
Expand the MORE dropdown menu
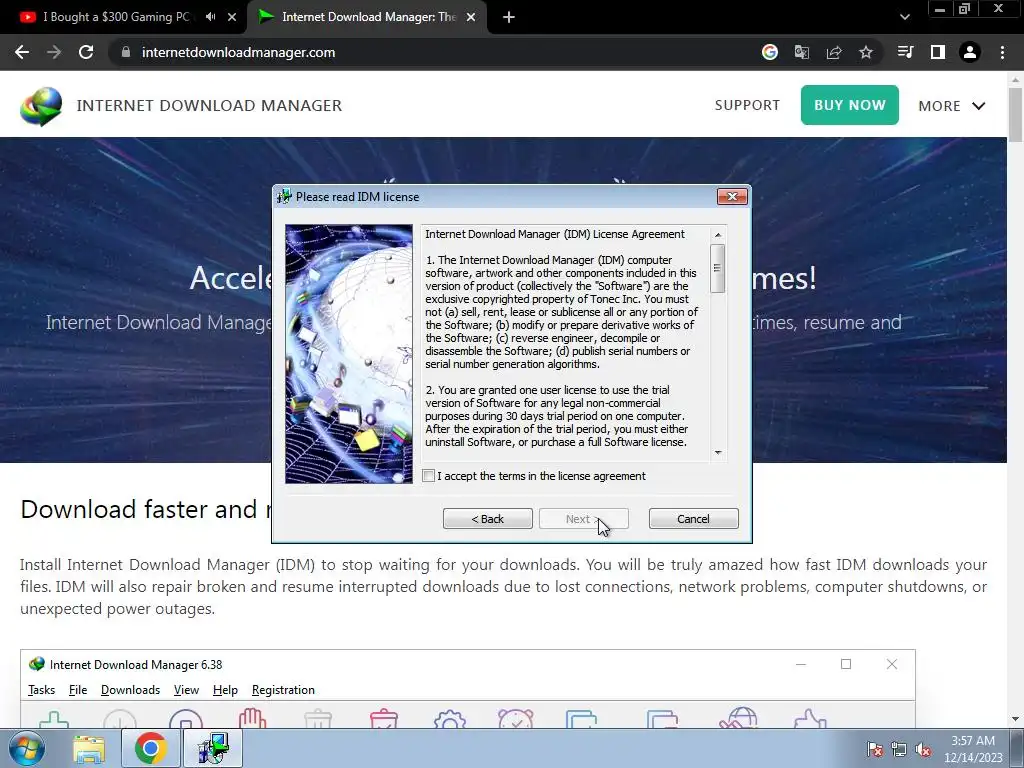click(x=952, y=106)
